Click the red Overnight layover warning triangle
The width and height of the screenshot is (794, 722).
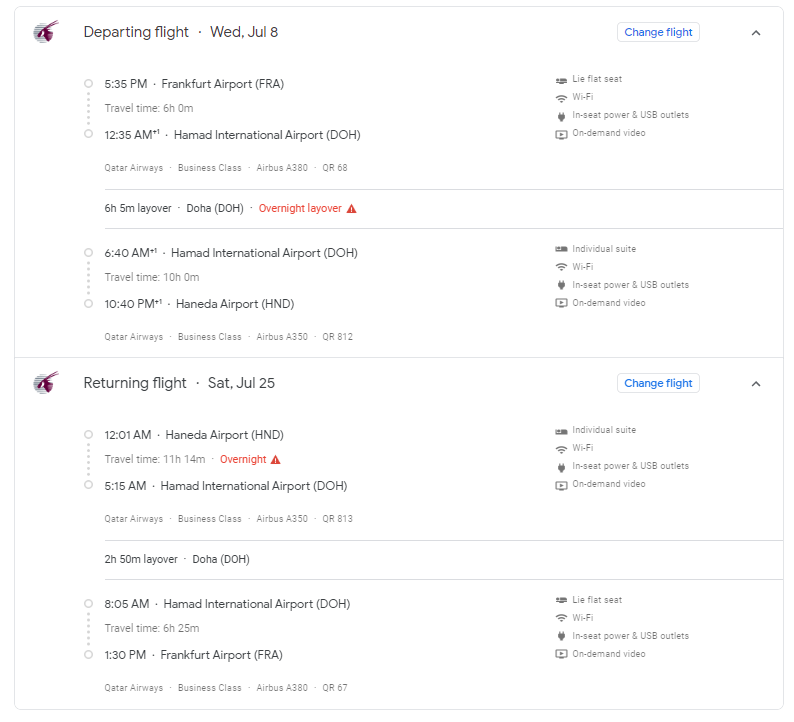pos(351,209)
